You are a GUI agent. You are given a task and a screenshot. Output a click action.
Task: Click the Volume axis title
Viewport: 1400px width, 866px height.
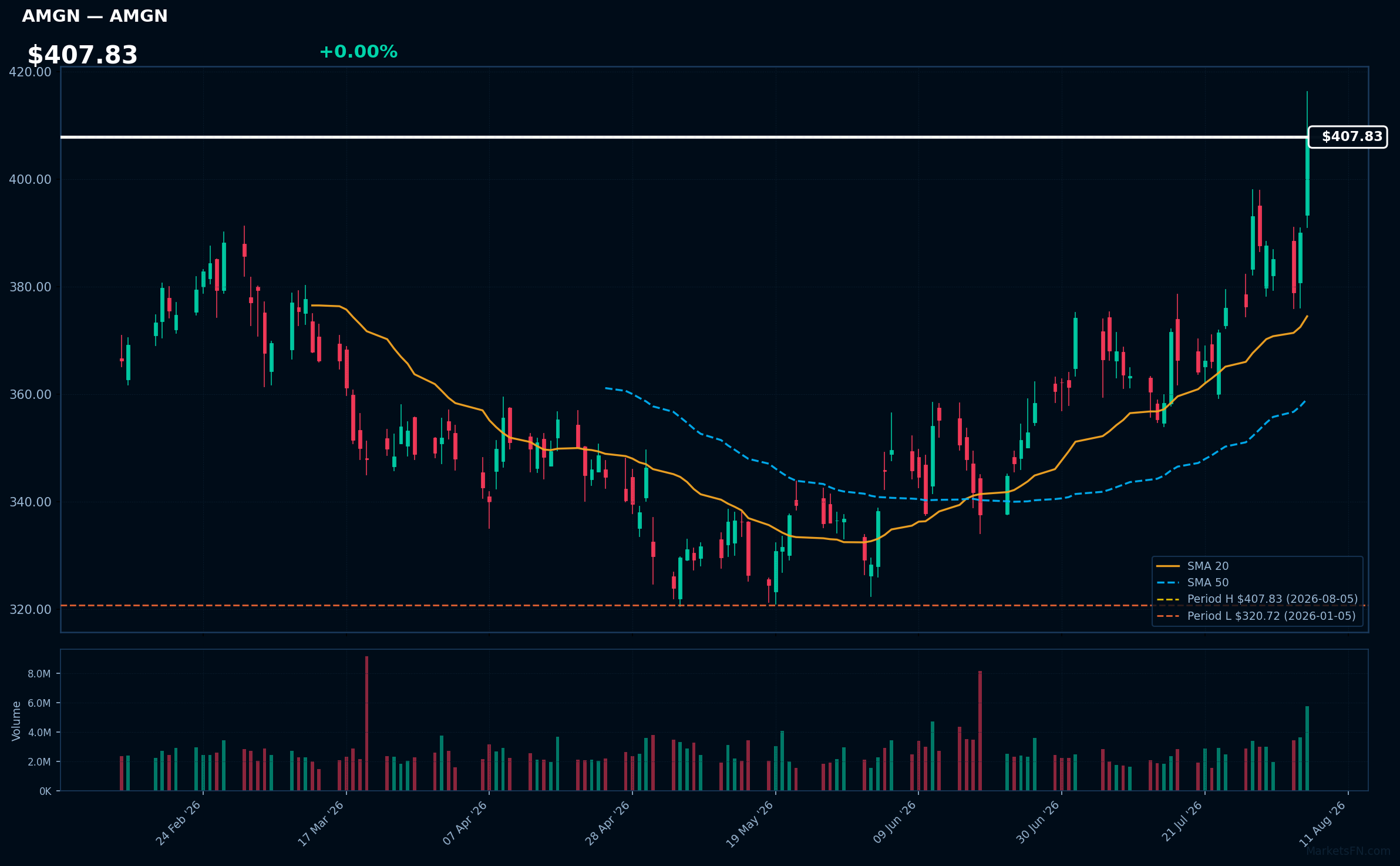click(16, 720)
